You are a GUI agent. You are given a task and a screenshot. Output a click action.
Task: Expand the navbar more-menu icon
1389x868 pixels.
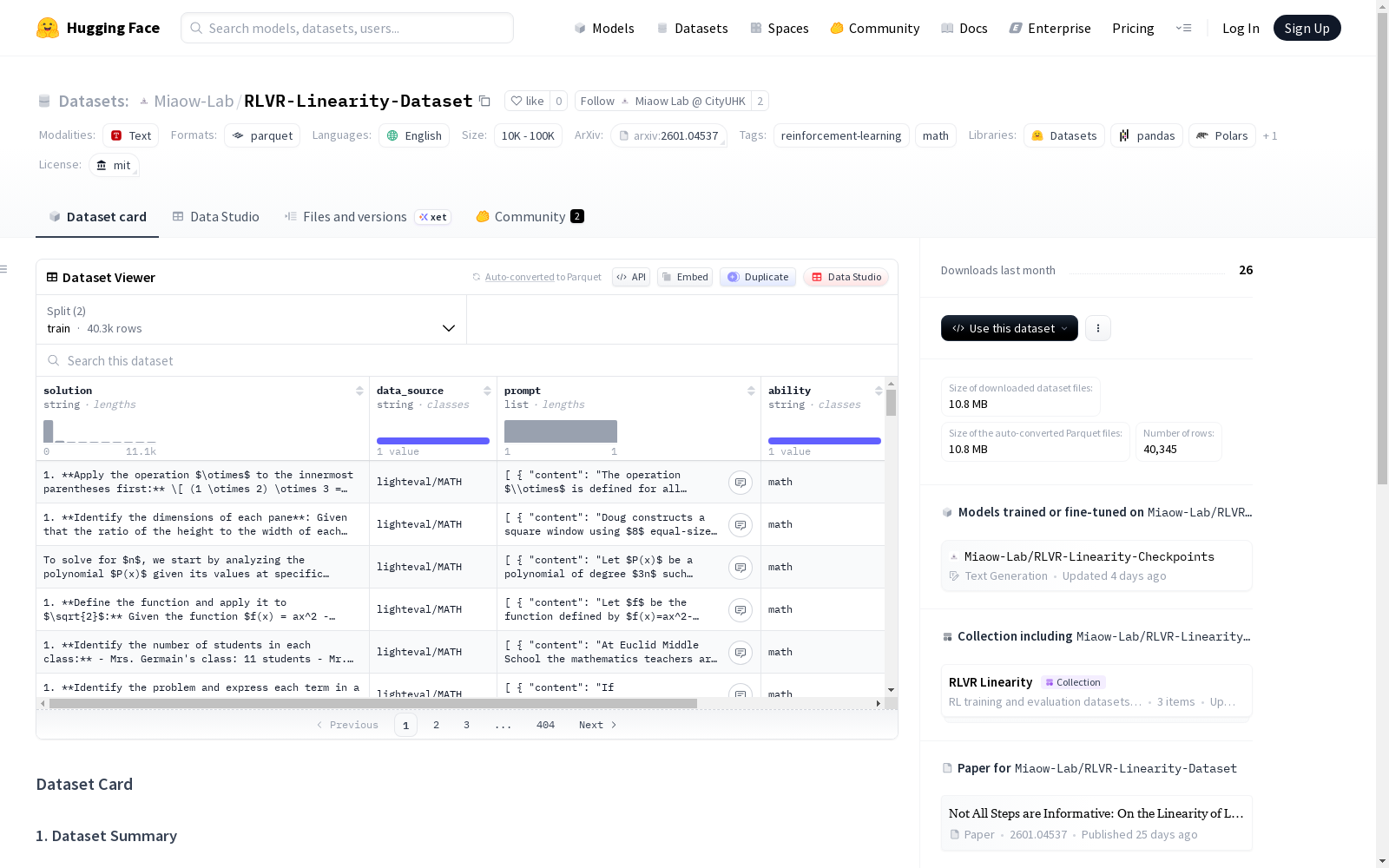tap(1183, 28)
